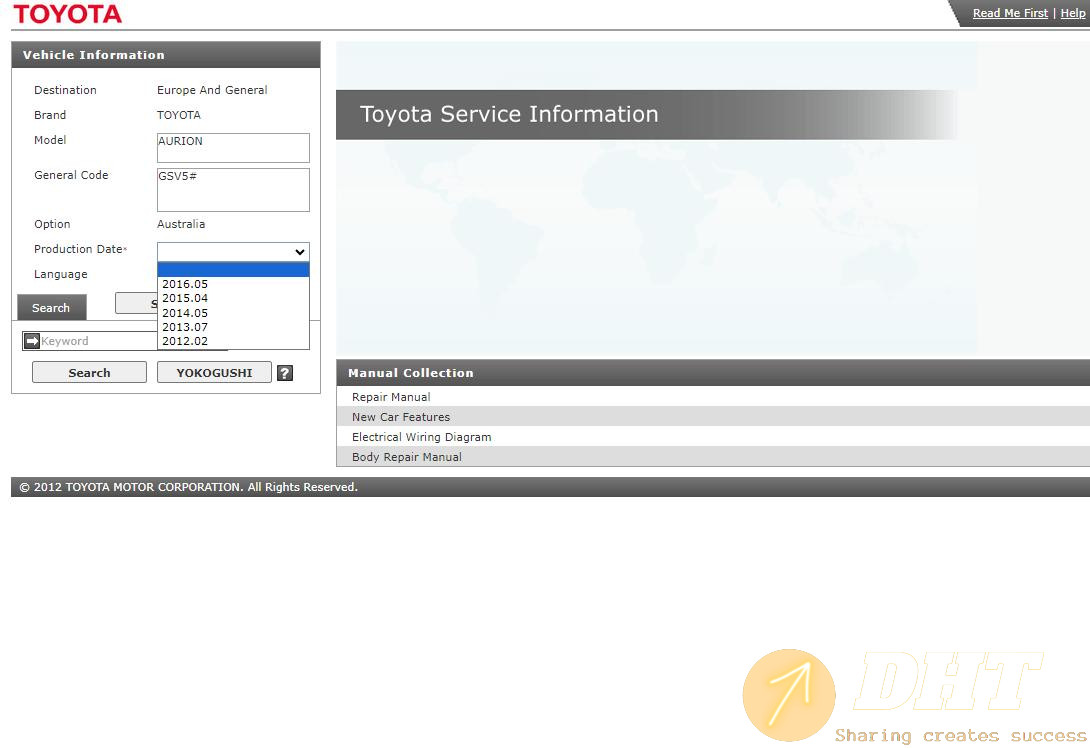Viewport: 1090px width, 748px height.
Task: Click the Destination label
Action: 65,90
